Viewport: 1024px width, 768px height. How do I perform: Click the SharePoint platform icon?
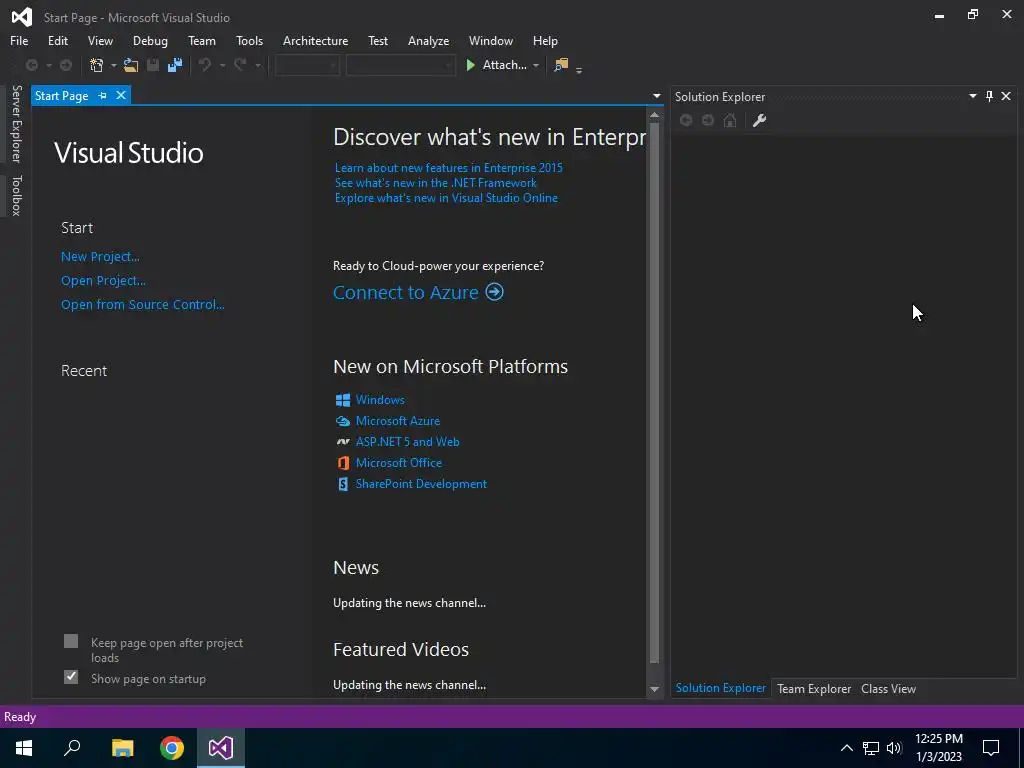[x=343, y=484]
